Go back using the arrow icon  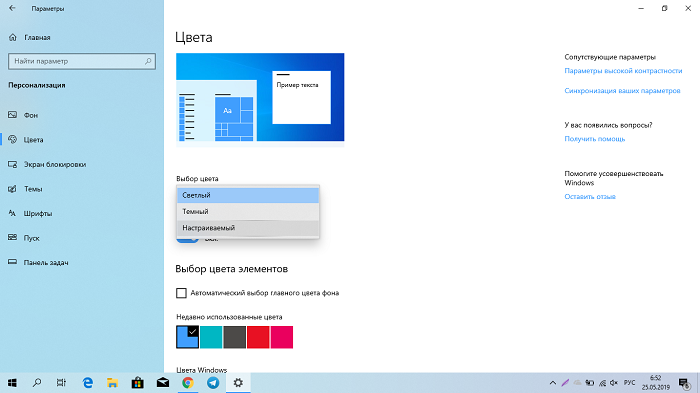12,8
